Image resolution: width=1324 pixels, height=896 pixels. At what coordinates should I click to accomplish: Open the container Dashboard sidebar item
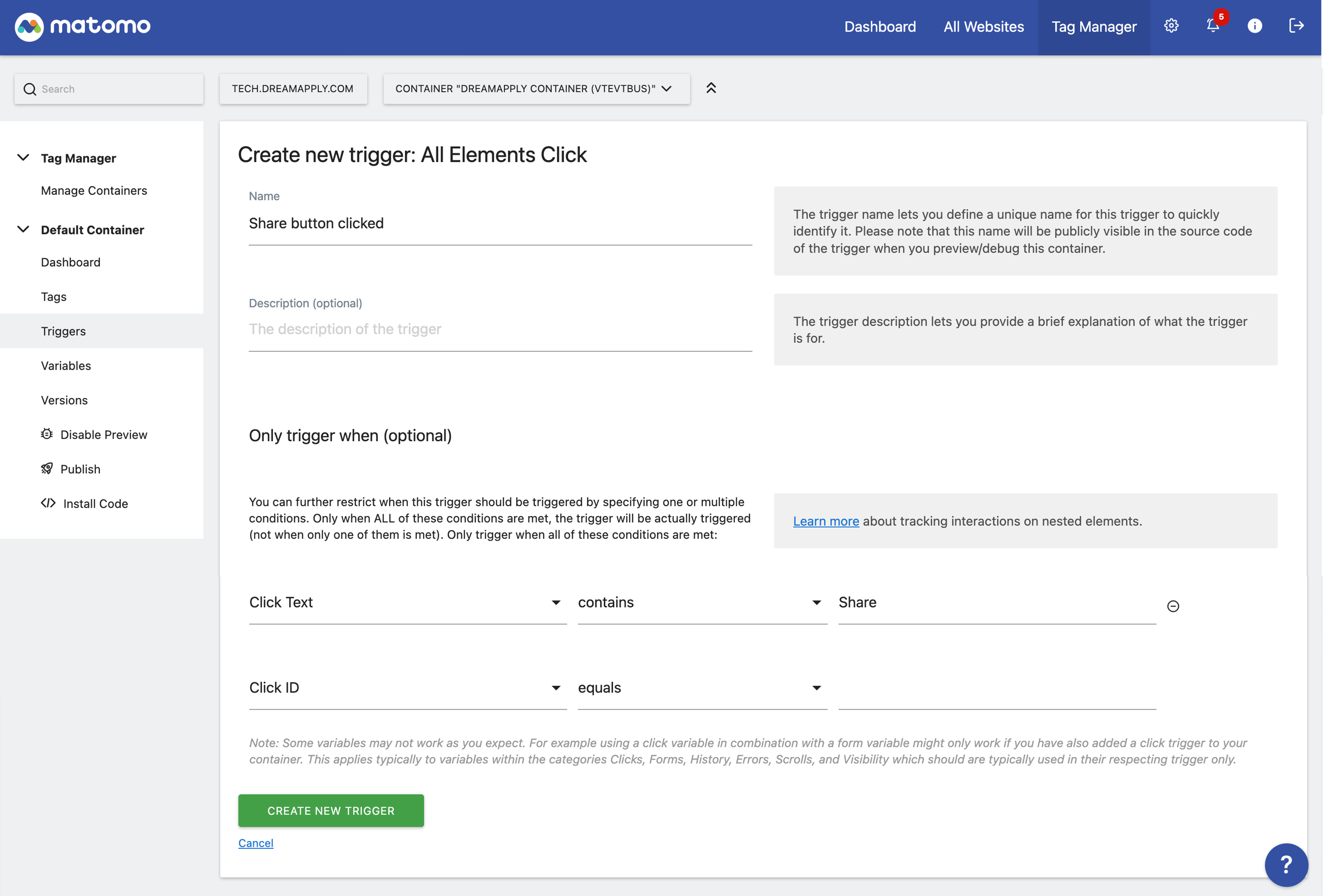tap(71, 262)
